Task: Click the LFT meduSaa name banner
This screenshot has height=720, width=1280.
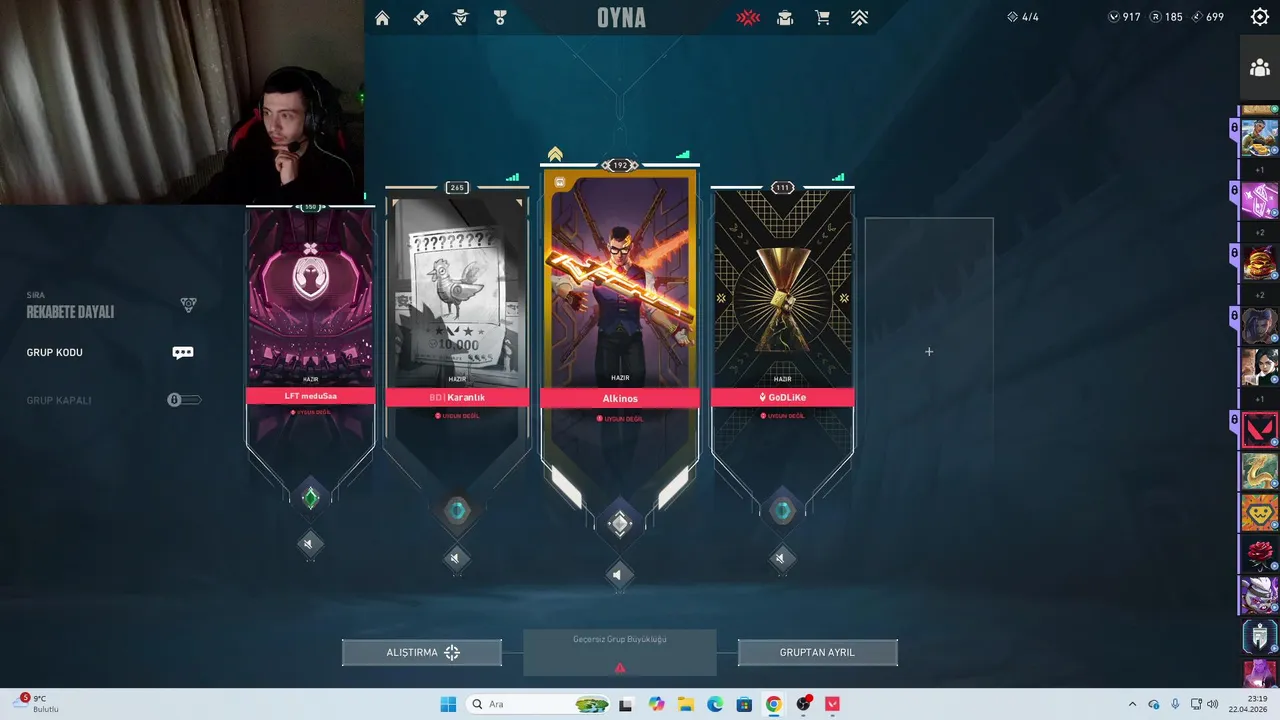Action: point(310,396)
